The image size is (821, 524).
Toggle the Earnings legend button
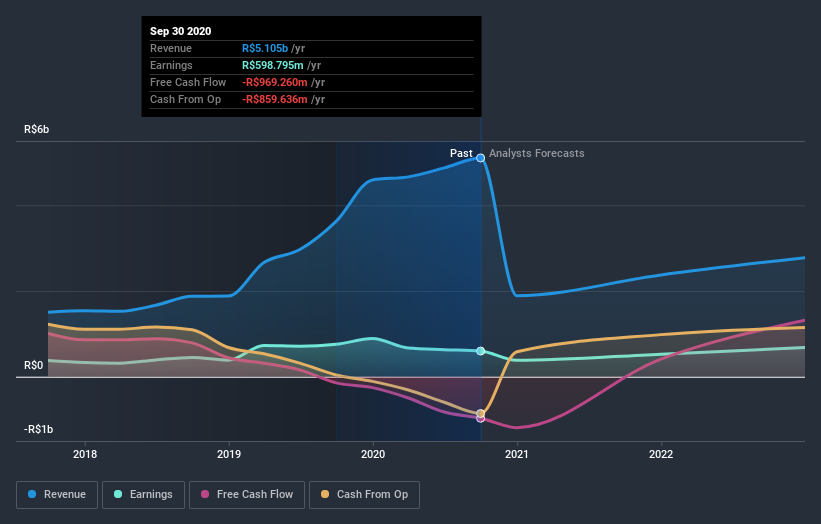click(x=143, y=495)
